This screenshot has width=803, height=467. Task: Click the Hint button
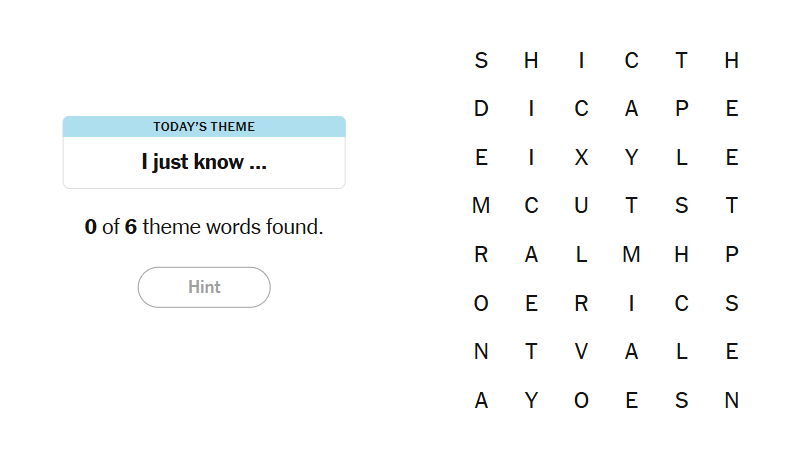[x=204, y=287]
